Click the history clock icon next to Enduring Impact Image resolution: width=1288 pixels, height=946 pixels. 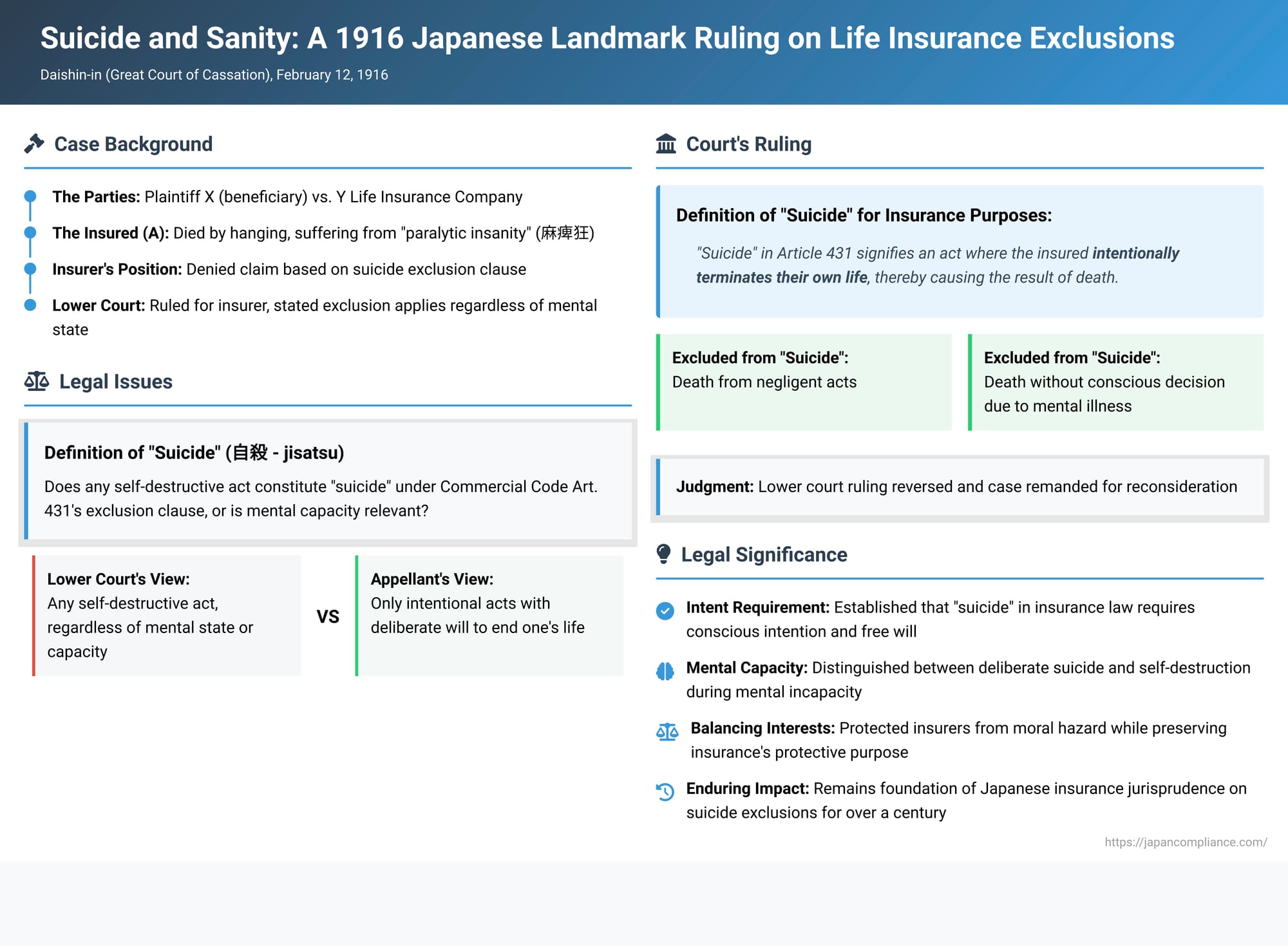click(665, 791)
